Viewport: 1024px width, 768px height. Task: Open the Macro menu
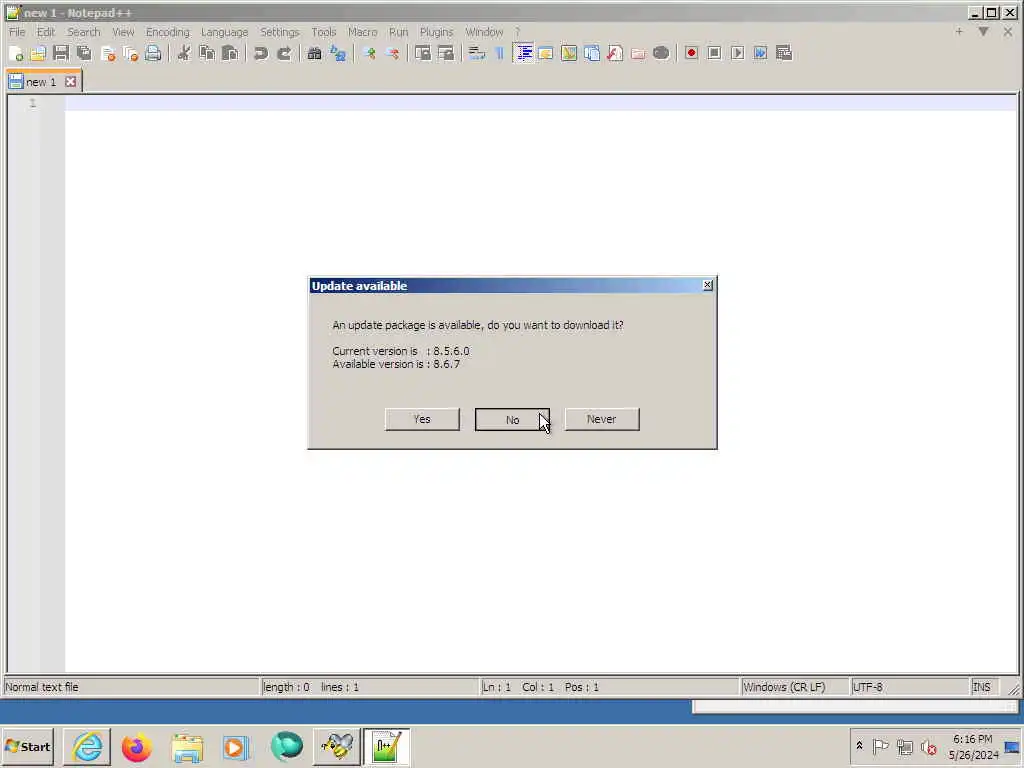point(362,32)
